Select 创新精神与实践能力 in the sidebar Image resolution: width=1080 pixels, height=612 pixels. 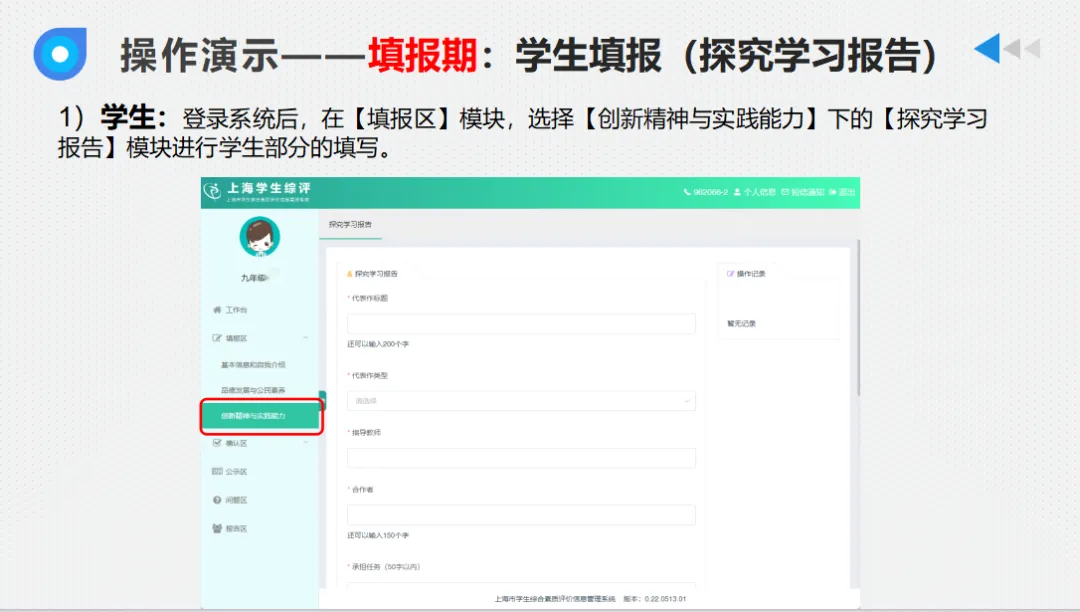click(260, 416)
